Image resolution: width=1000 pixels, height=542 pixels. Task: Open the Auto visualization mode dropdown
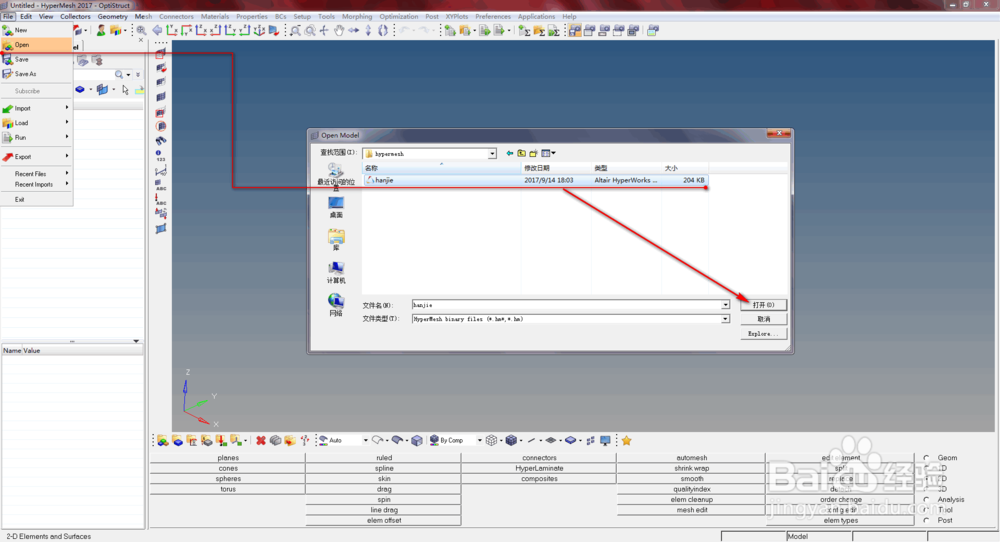[x=365, y=441]
